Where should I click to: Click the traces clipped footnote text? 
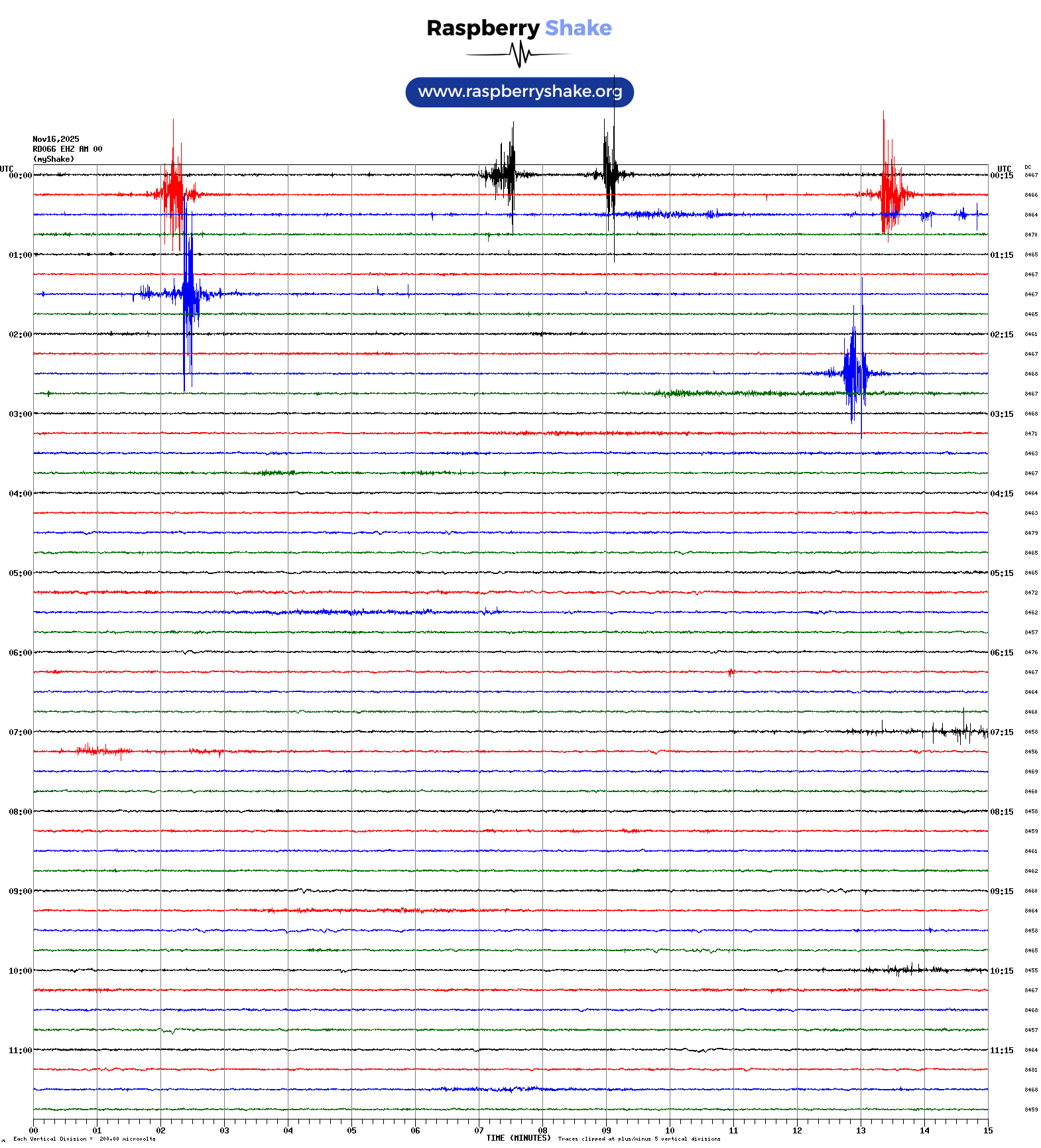(639, 1139)
